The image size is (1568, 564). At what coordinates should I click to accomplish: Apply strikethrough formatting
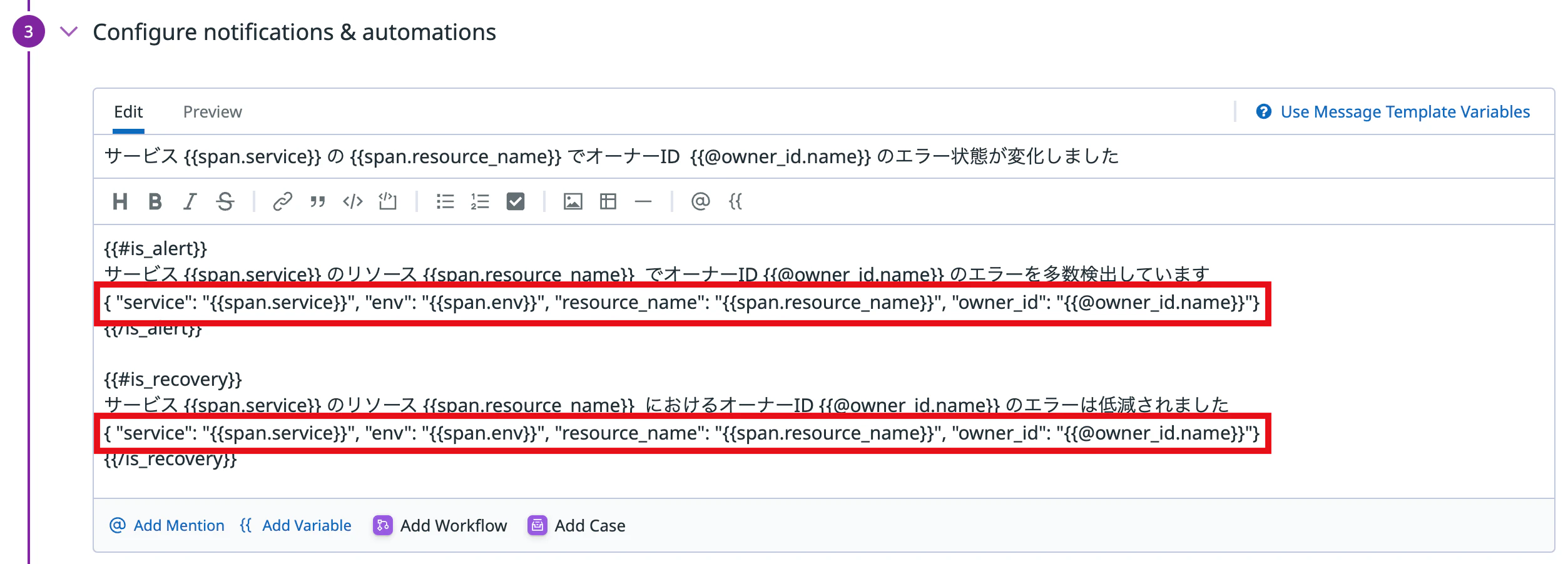click(x=225, y=201)
